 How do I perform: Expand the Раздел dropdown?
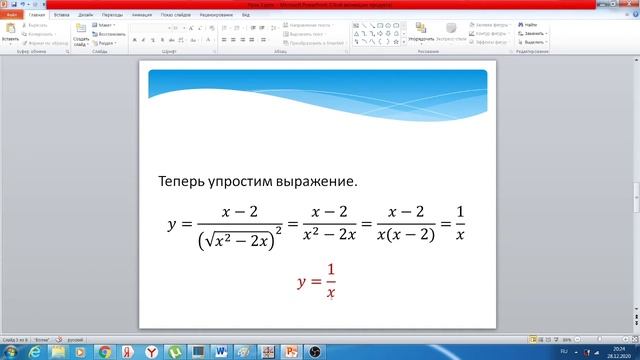104,43
